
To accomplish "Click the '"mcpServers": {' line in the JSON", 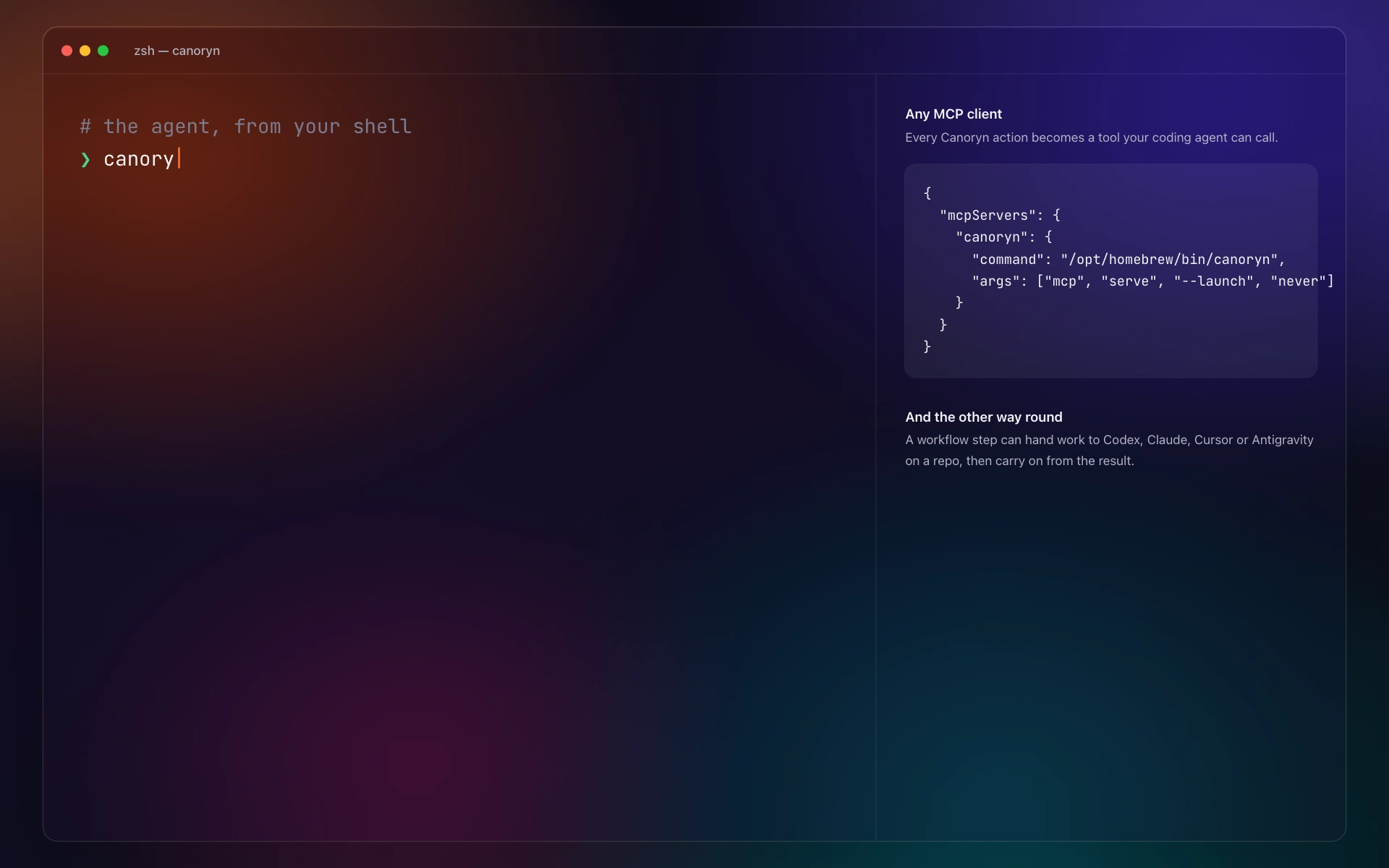I will (x=1000, y=215).
